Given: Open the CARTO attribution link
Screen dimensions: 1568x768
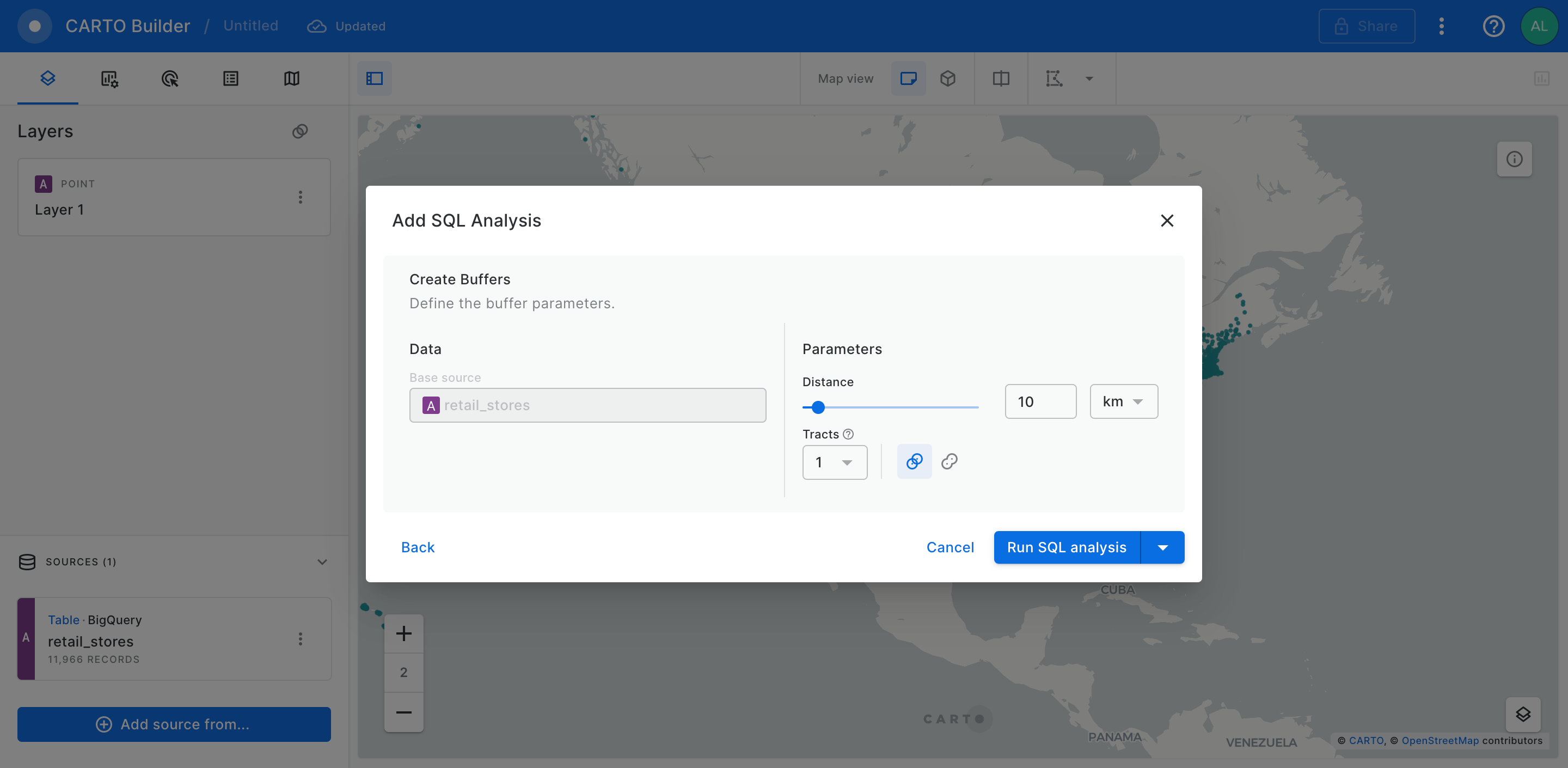Looking at the screenshot, I should [x=1366, y=741].
